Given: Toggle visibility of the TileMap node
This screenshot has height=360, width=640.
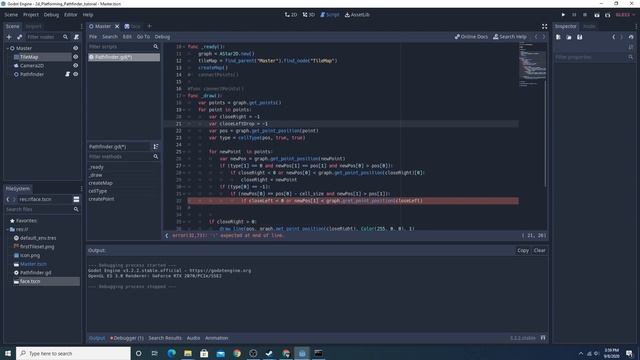Looking at the screenshot, I should (76, 57).
